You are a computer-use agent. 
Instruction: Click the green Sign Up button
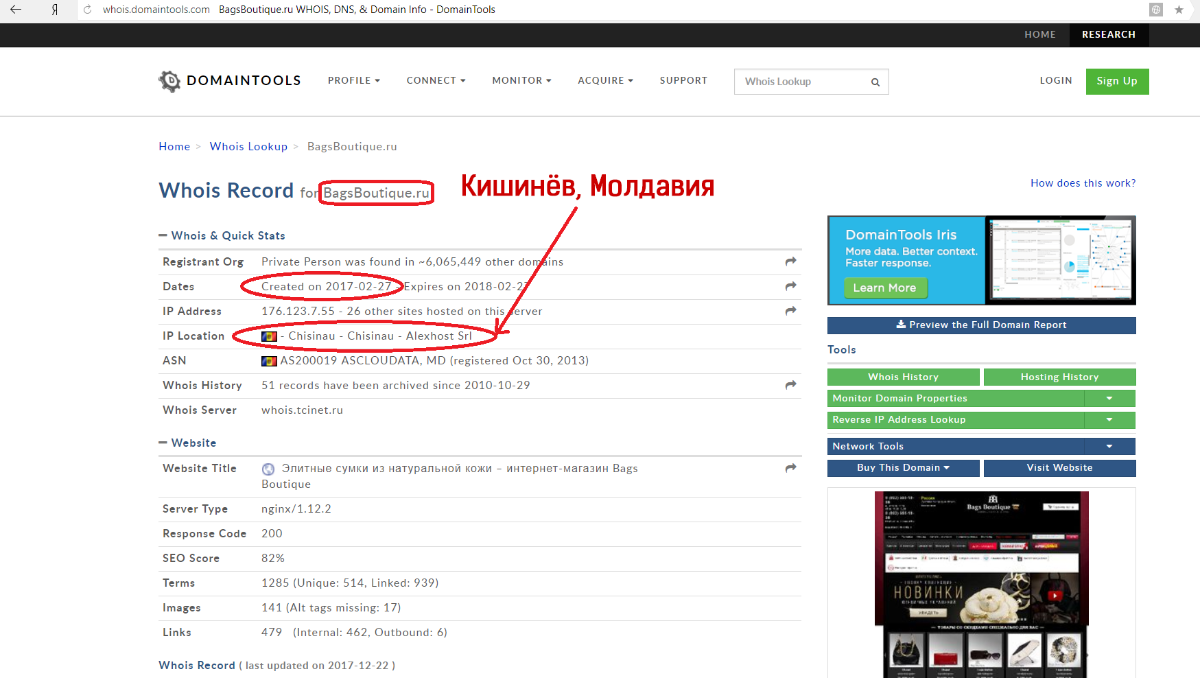coord(1117,81)
